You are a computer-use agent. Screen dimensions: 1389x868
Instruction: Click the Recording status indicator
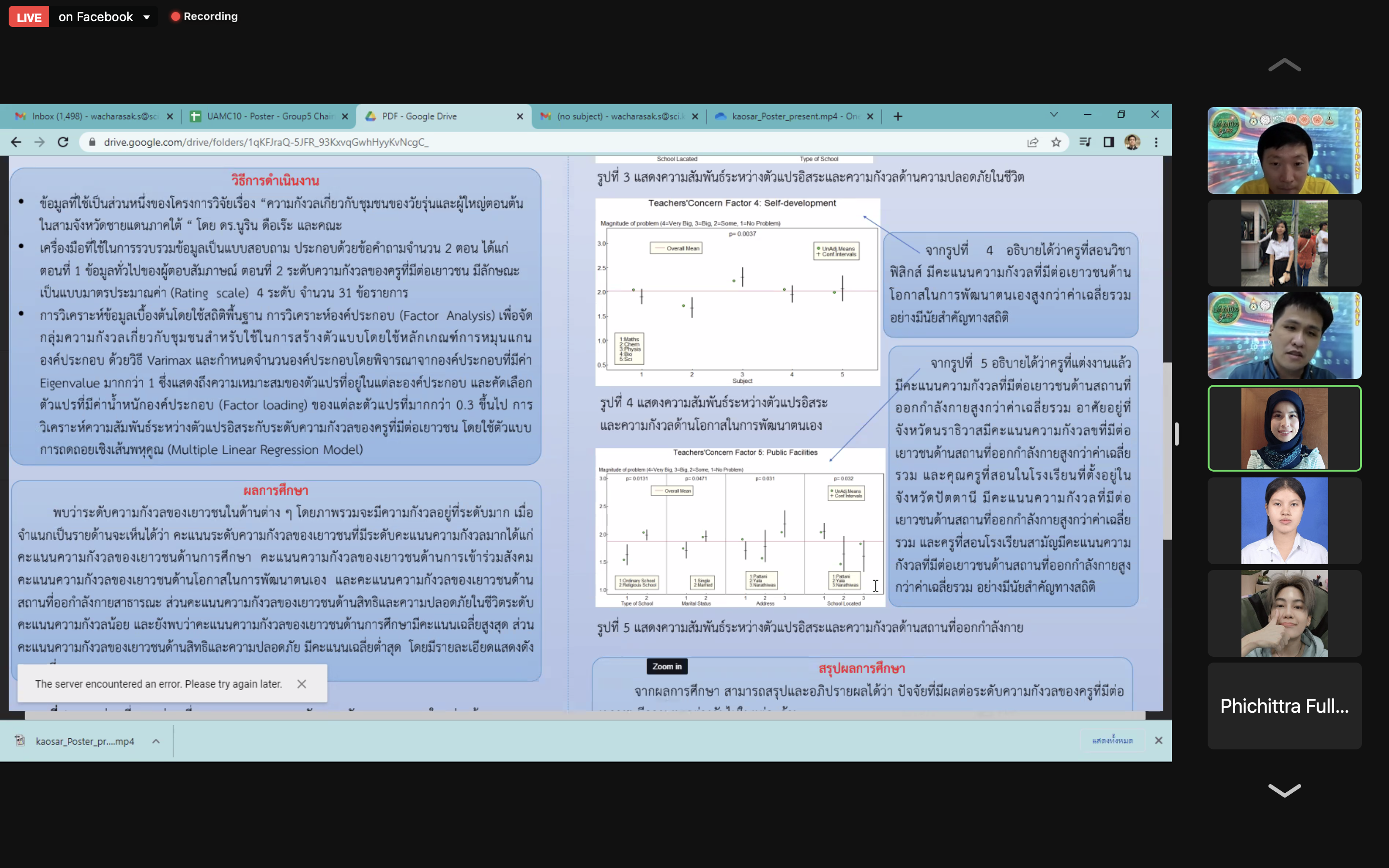click(x=204, y=17)
